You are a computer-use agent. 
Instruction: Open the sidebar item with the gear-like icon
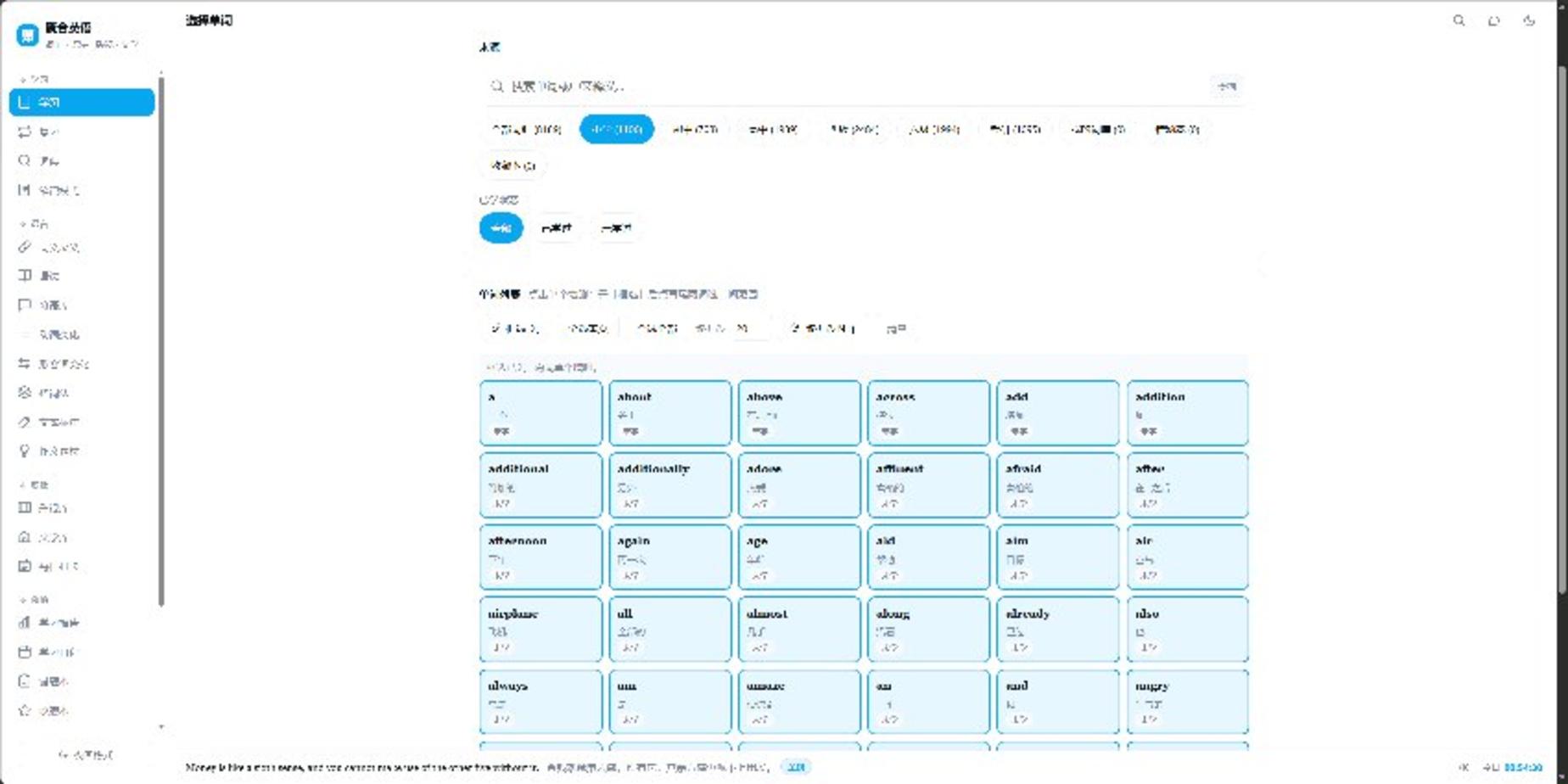click(x=81, y=393)
